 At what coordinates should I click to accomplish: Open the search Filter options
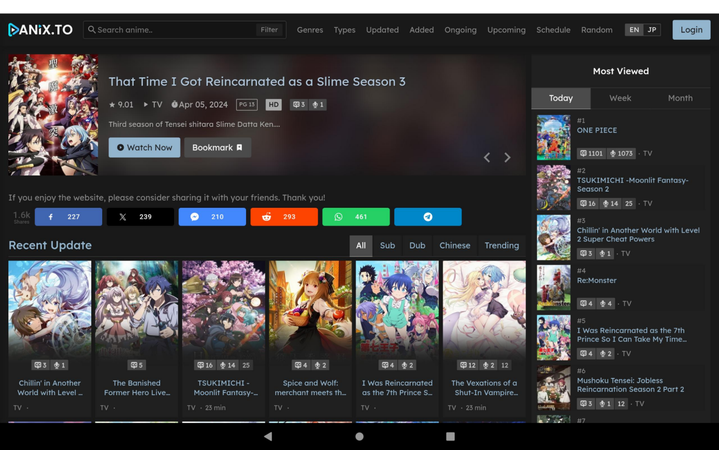269,30
